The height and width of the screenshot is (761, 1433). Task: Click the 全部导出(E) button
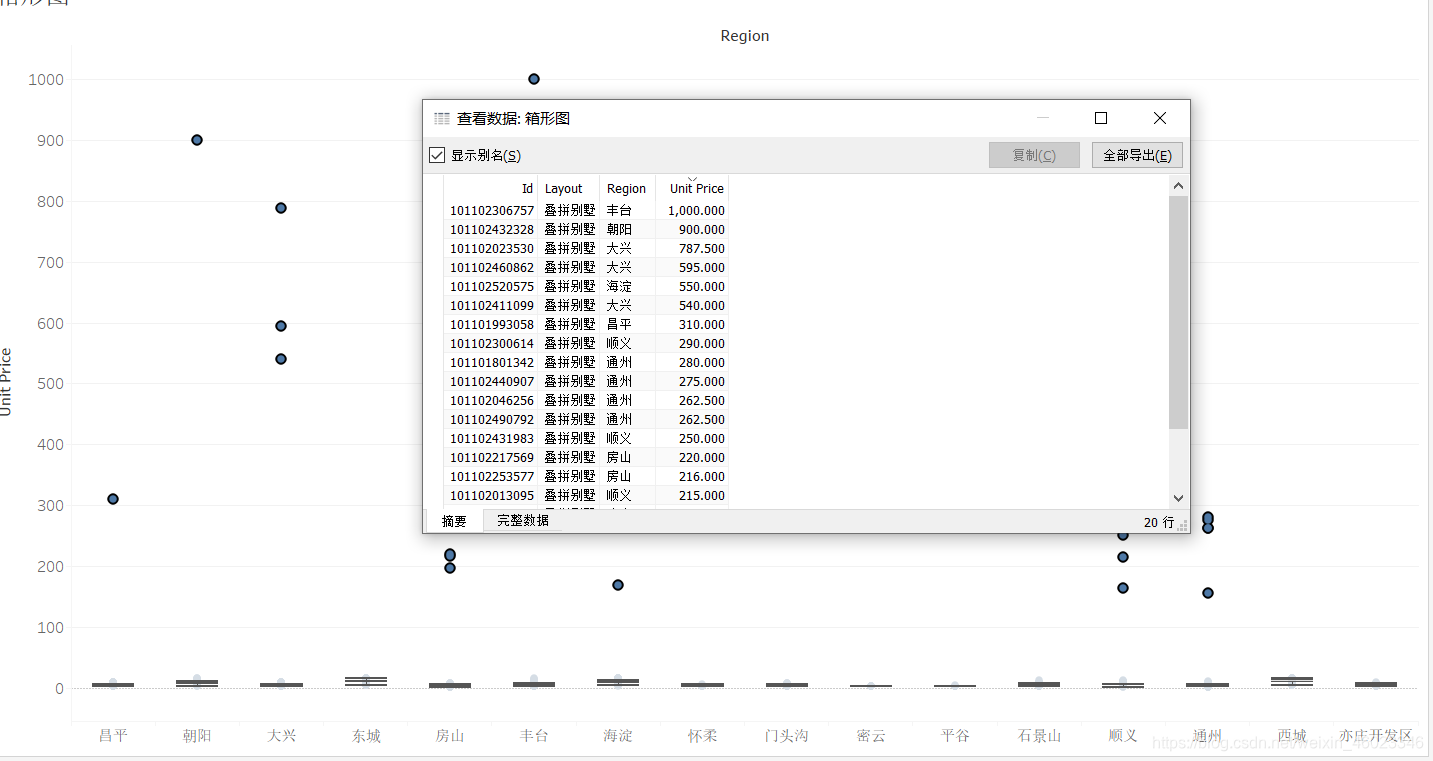coord(1137,155)
